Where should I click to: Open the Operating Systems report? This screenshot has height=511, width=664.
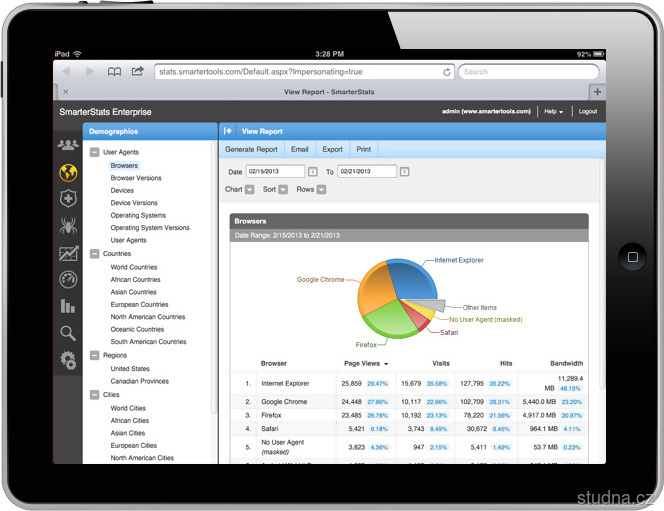point(138,215)
